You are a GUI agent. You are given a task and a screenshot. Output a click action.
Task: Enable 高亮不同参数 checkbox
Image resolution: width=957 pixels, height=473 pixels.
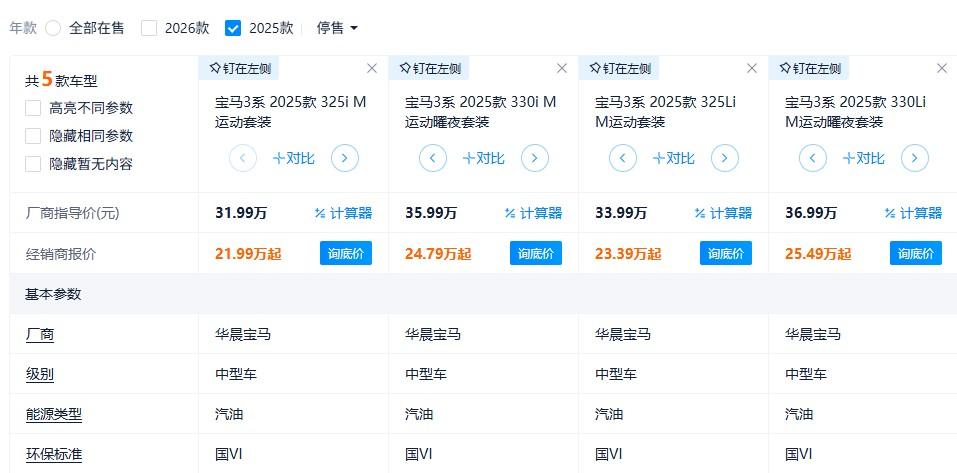pos(33,108)
